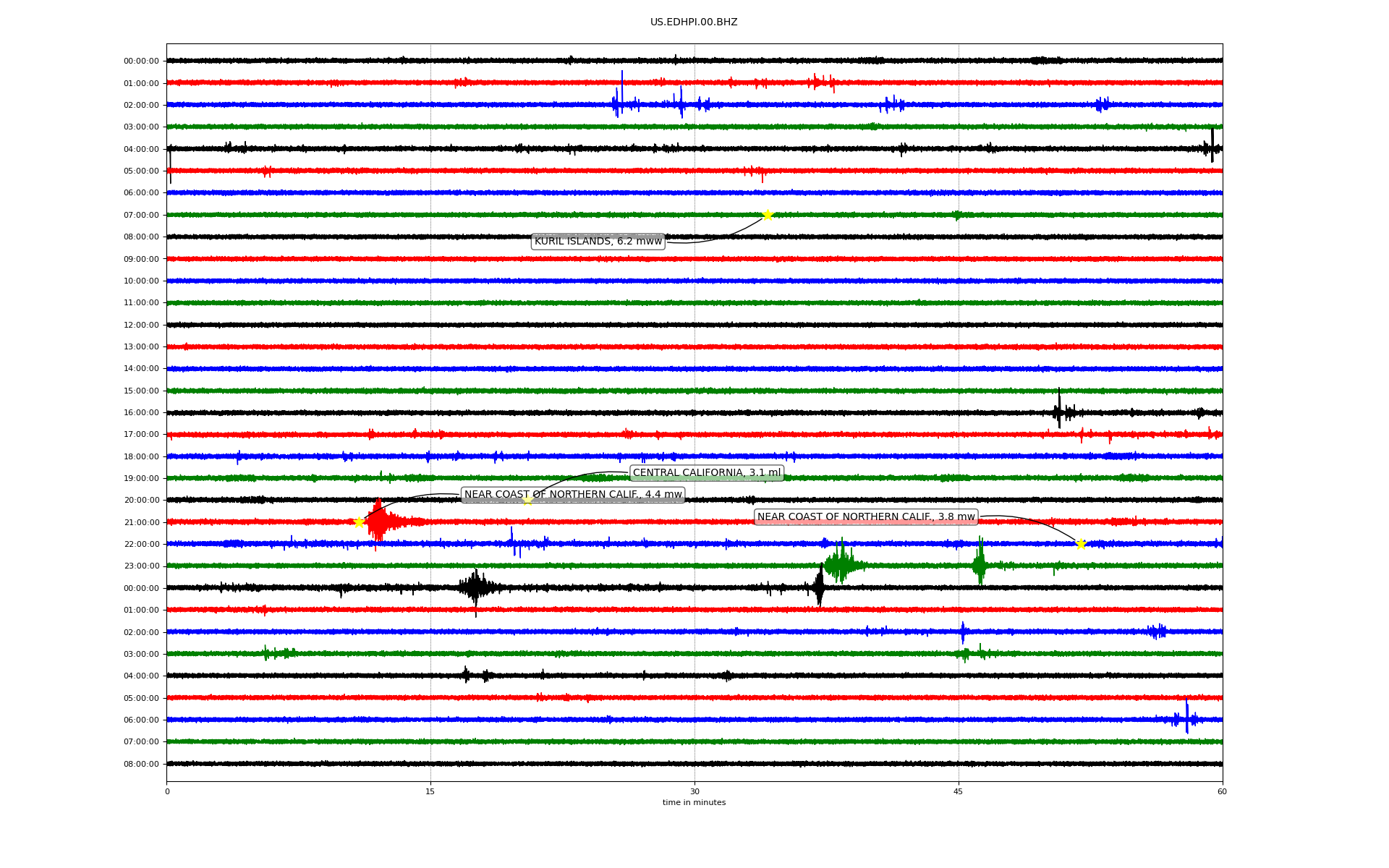The width and height of the screenshot is (1389, 868).
Task: Click the last 08:00:00 time label
Action: pyautogui.click(x=141, y=765)
